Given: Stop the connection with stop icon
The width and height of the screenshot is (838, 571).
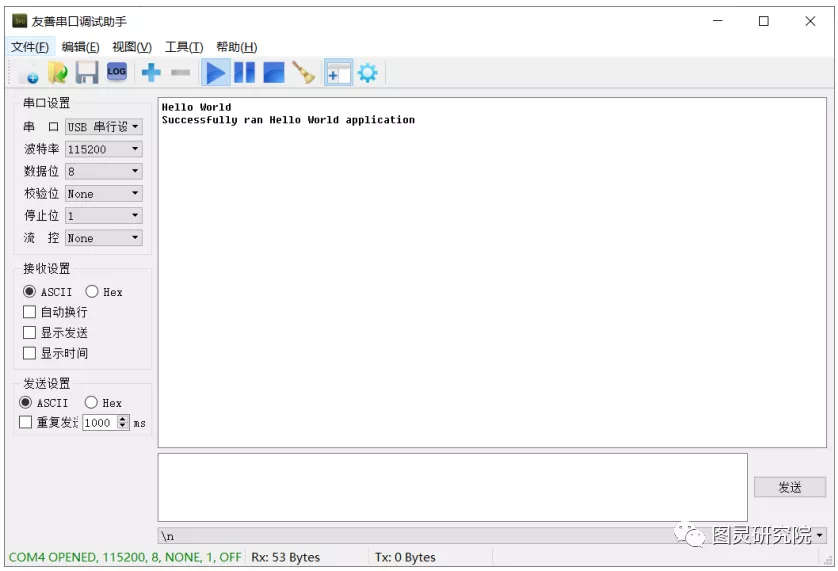Looking at the screenshot, I should click(x=274, y=72).
